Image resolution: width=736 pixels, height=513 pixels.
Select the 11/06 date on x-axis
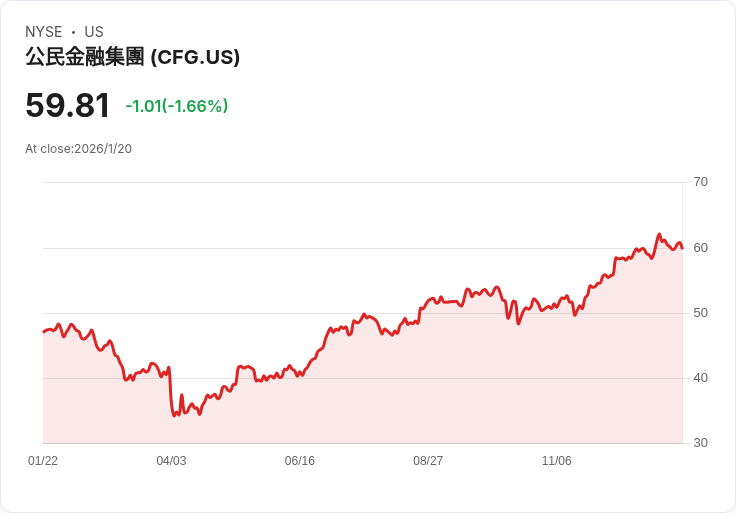(x=556, y=461)
